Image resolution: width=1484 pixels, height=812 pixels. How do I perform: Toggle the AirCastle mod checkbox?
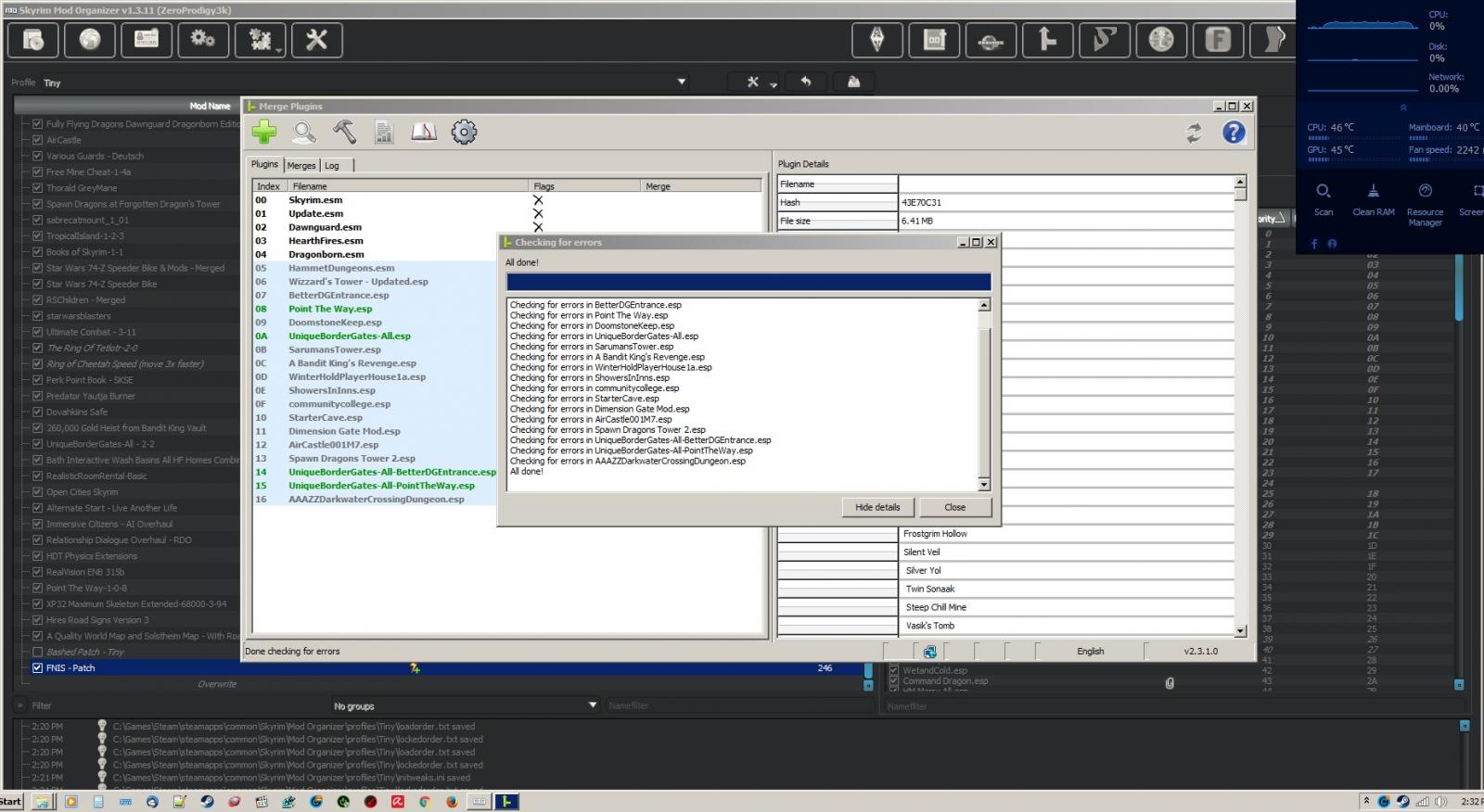click(x=37, y=140)
